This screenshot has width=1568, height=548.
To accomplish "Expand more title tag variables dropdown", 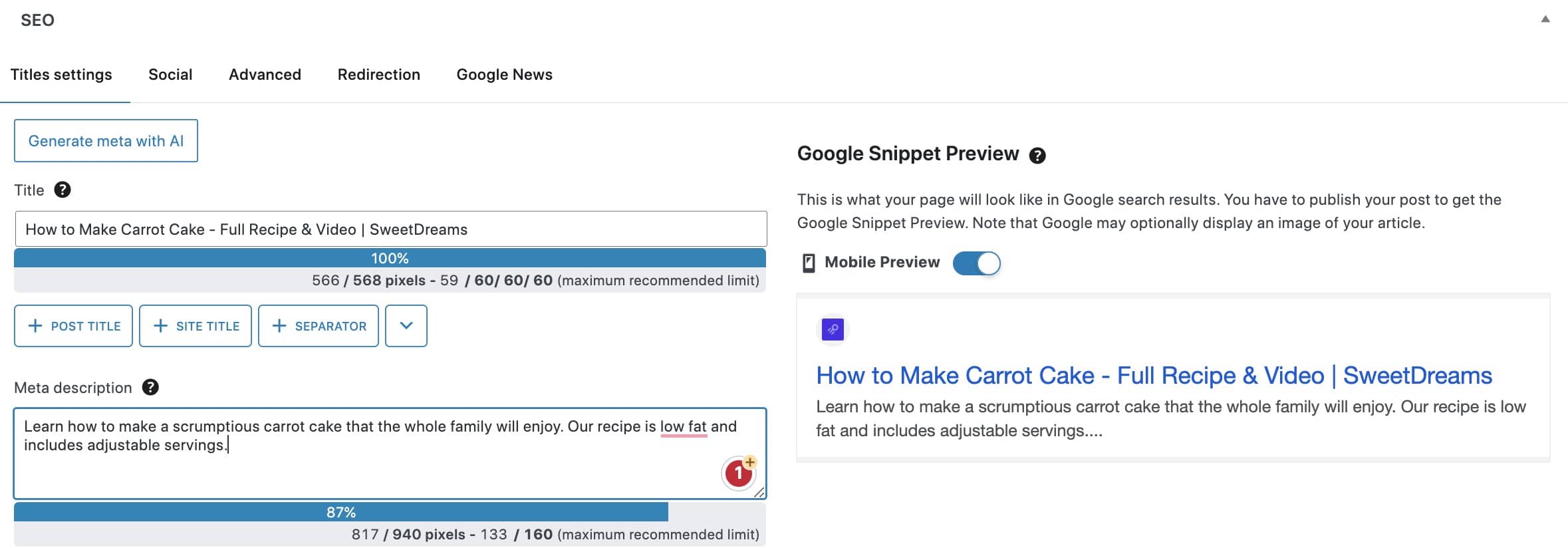I will [406, 326].
